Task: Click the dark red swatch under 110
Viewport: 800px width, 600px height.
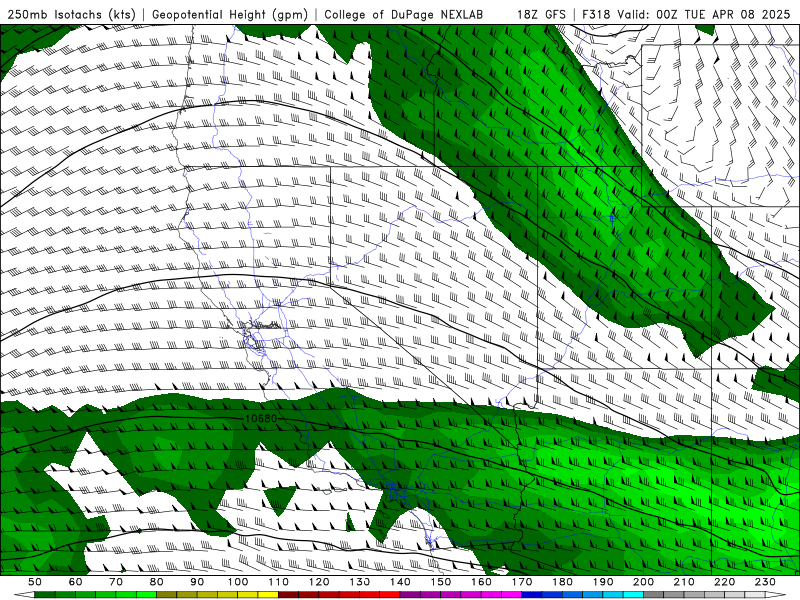Action: point(288,595)
